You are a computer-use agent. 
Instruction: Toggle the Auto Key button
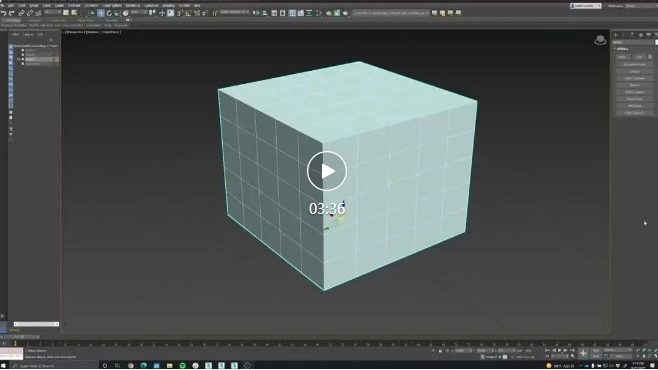click(596, 350)
